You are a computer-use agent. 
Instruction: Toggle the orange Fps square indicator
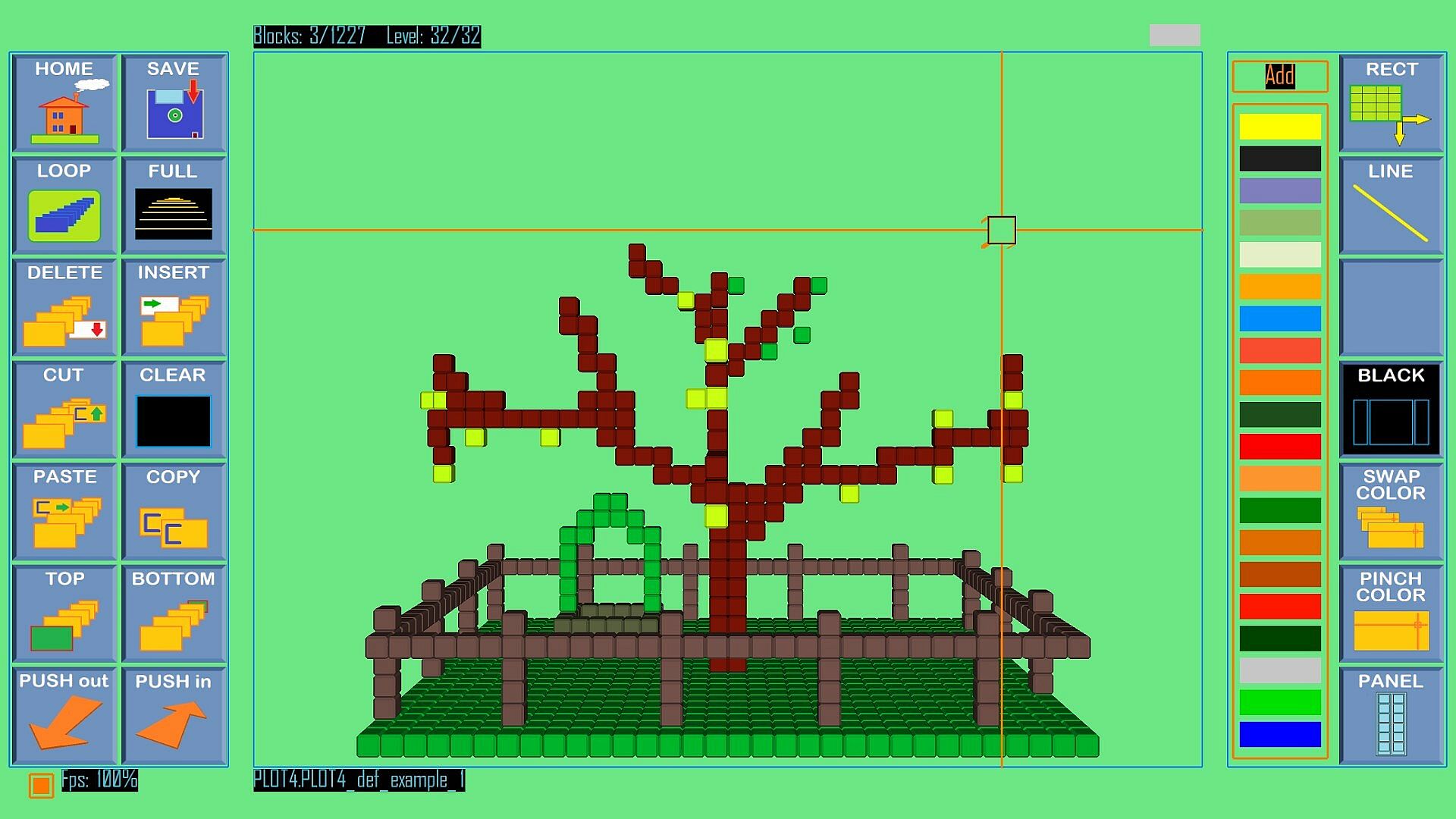click(41, 785)
